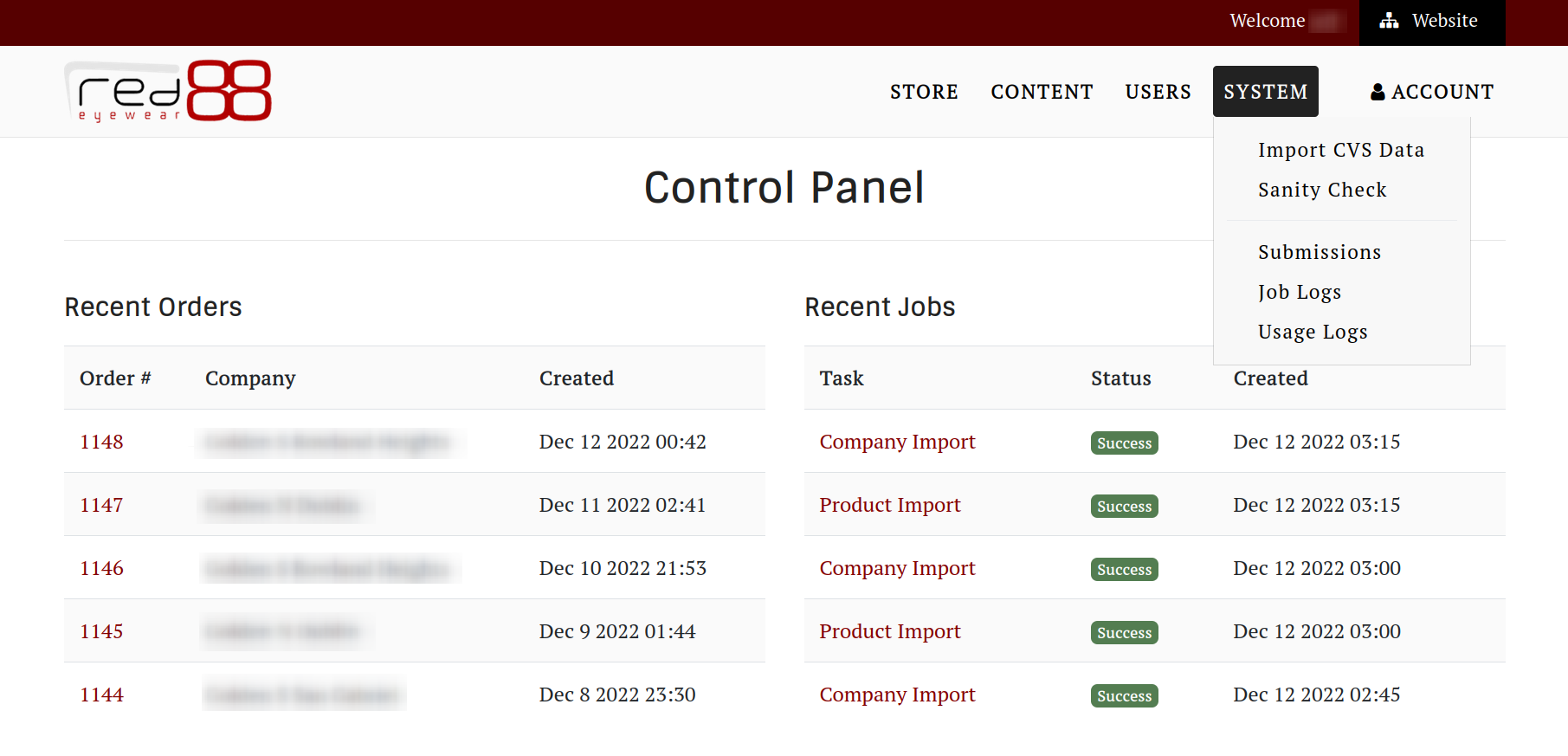Image resolution: width=1568 pixels, height=756 pixels.
Task: Collapse the System menu
Action: (1265, 92)
